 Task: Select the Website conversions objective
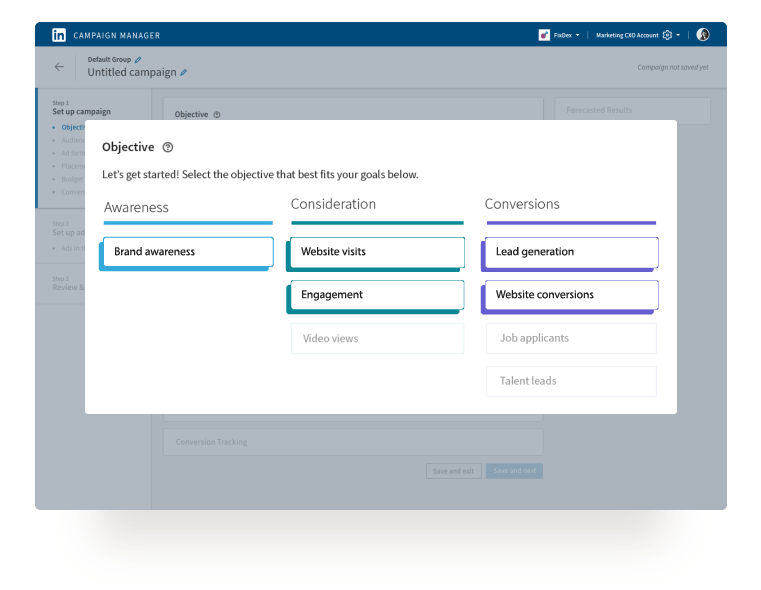click(x=570, y=295)
